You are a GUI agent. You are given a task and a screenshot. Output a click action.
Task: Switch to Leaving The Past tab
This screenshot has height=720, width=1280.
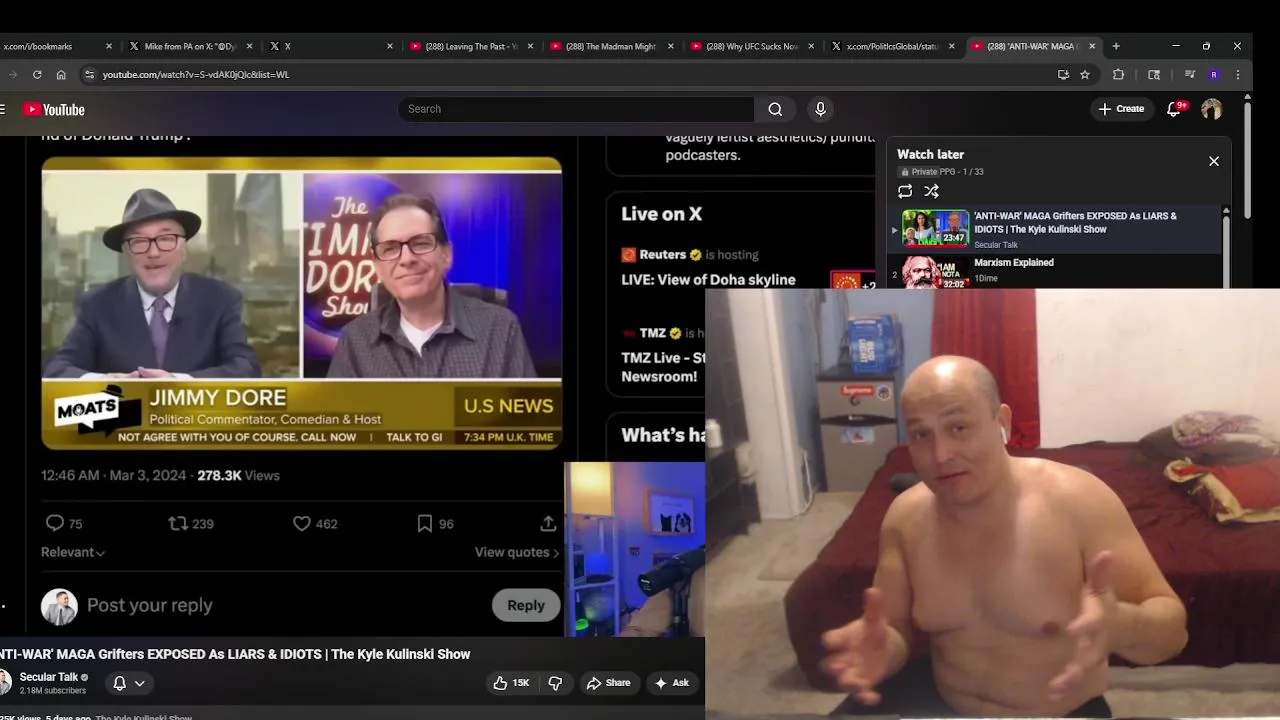[x=470, y=46]
